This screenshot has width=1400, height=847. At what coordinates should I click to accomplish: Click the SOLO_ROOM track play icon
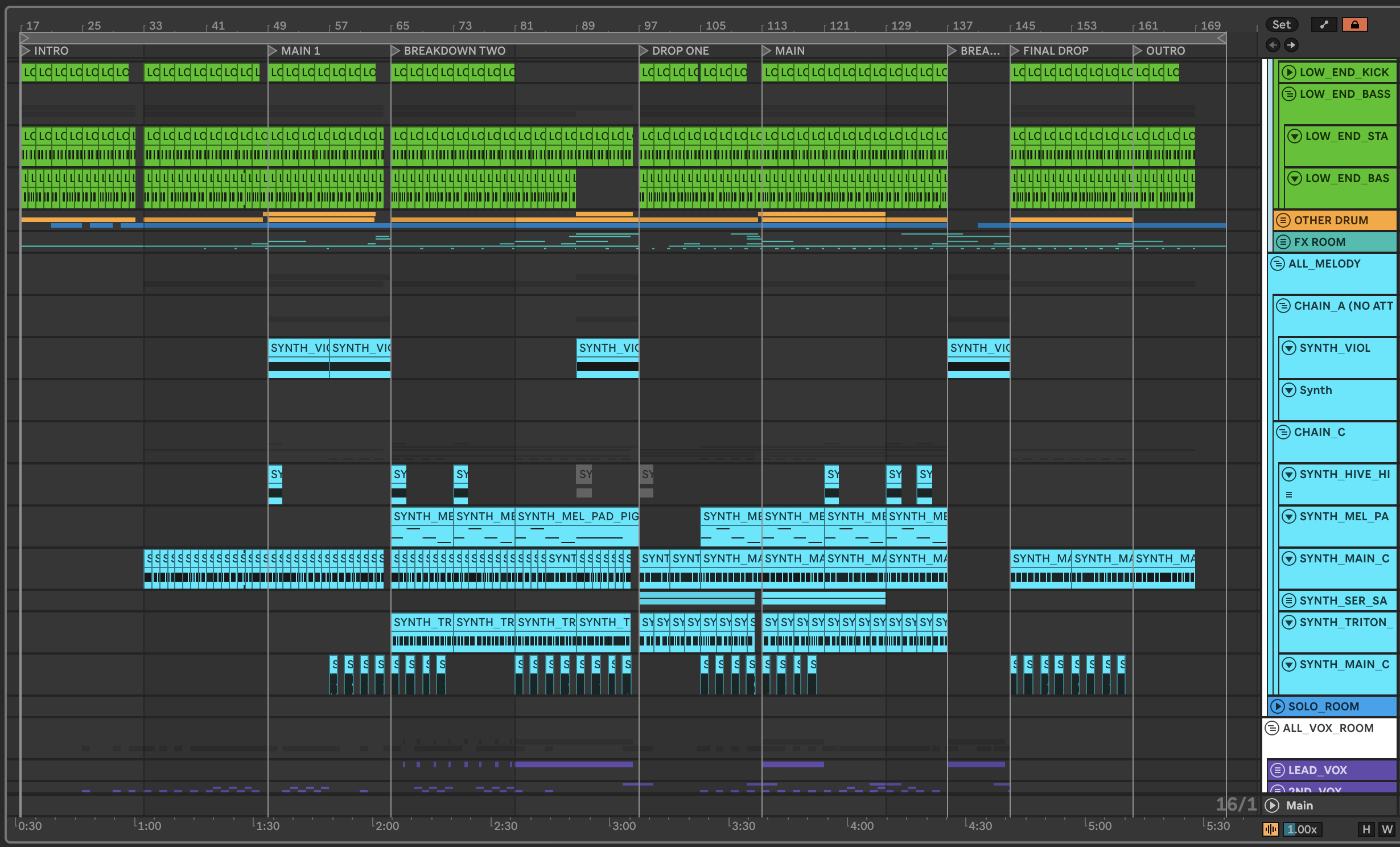1278,706
